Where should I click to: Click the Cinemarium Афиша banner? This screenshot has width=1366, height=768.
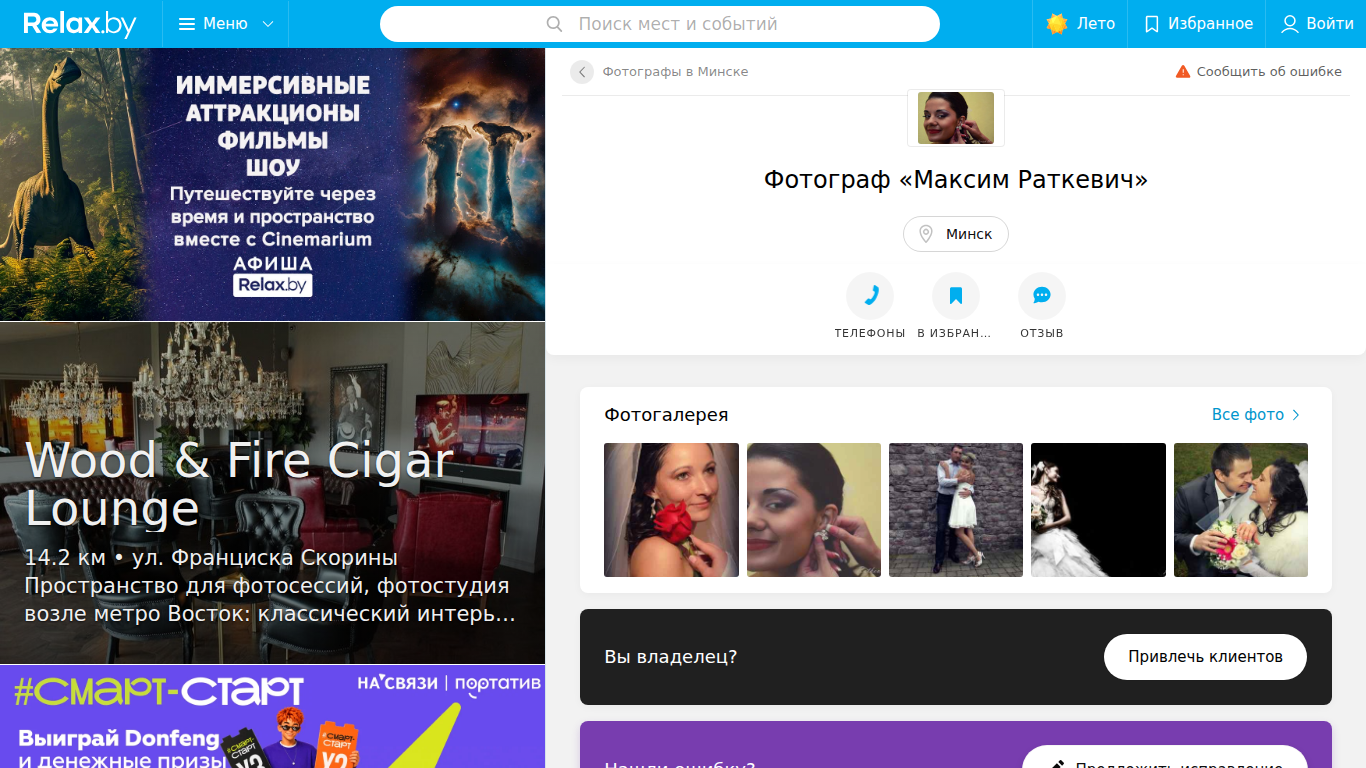pyautogui.click(x=272, y=184)
